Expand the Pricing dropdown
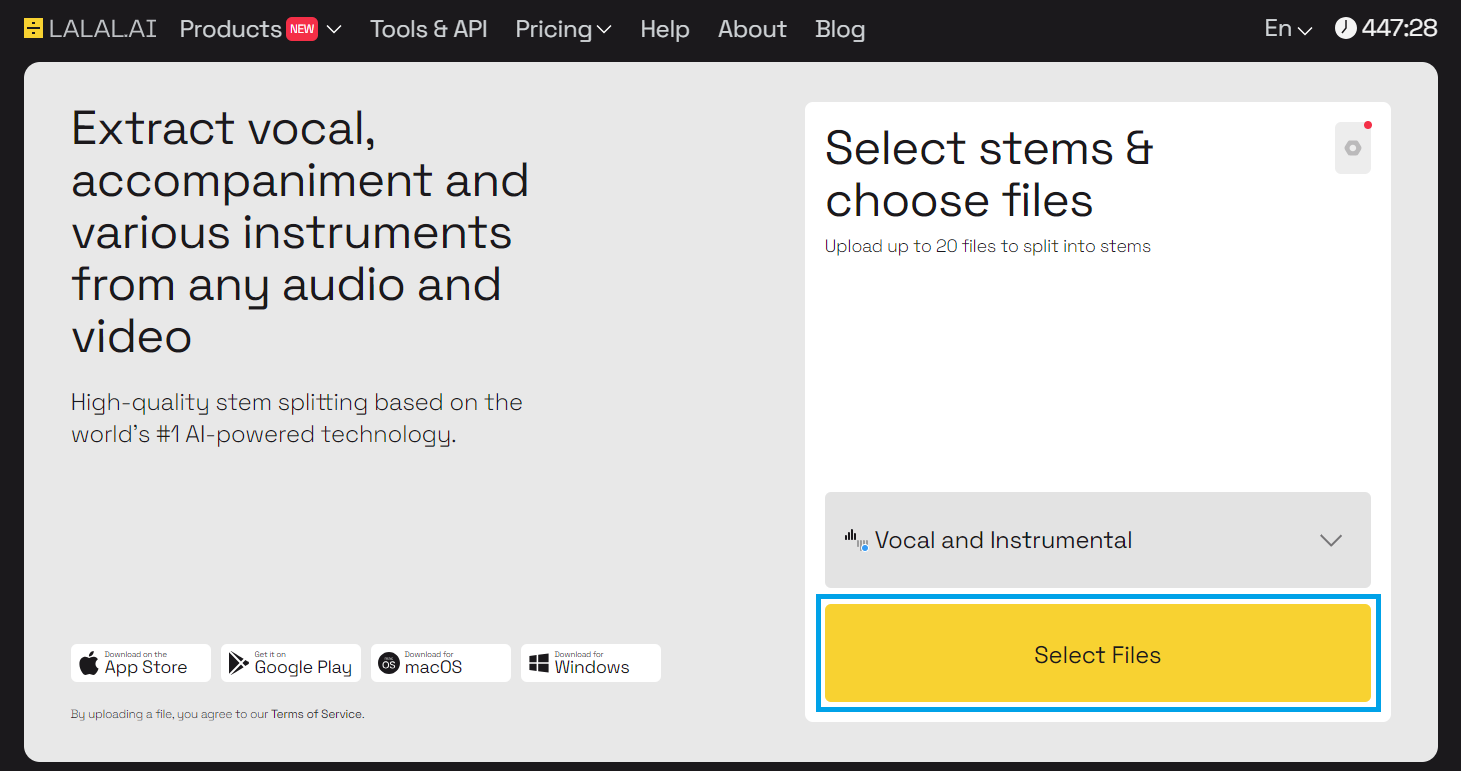This screenshot has width=1461, height=771. [563, 29]
